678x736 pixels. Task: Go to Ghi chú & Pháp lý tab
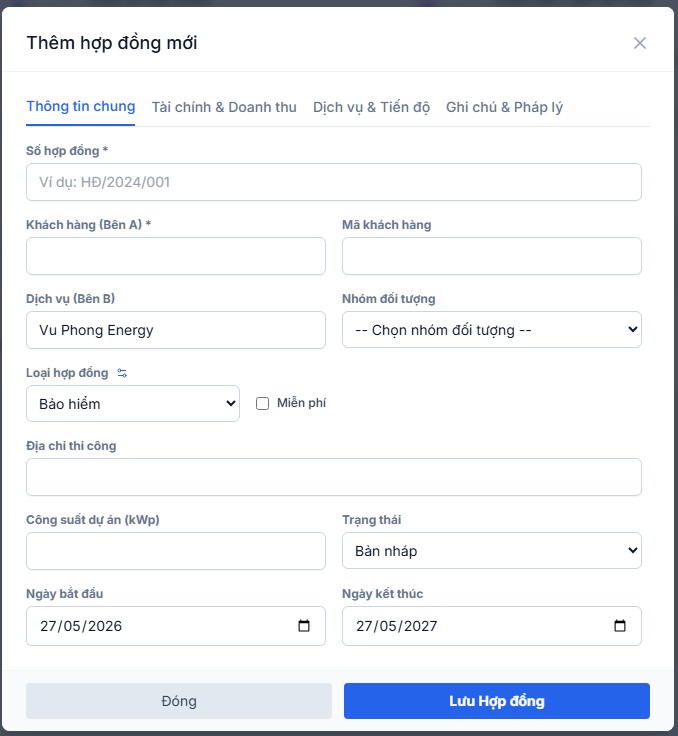tap(504, 107)
